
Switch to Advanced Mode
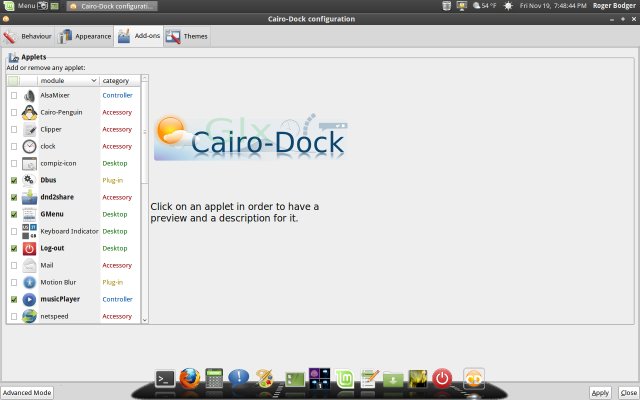click(27, 393)
